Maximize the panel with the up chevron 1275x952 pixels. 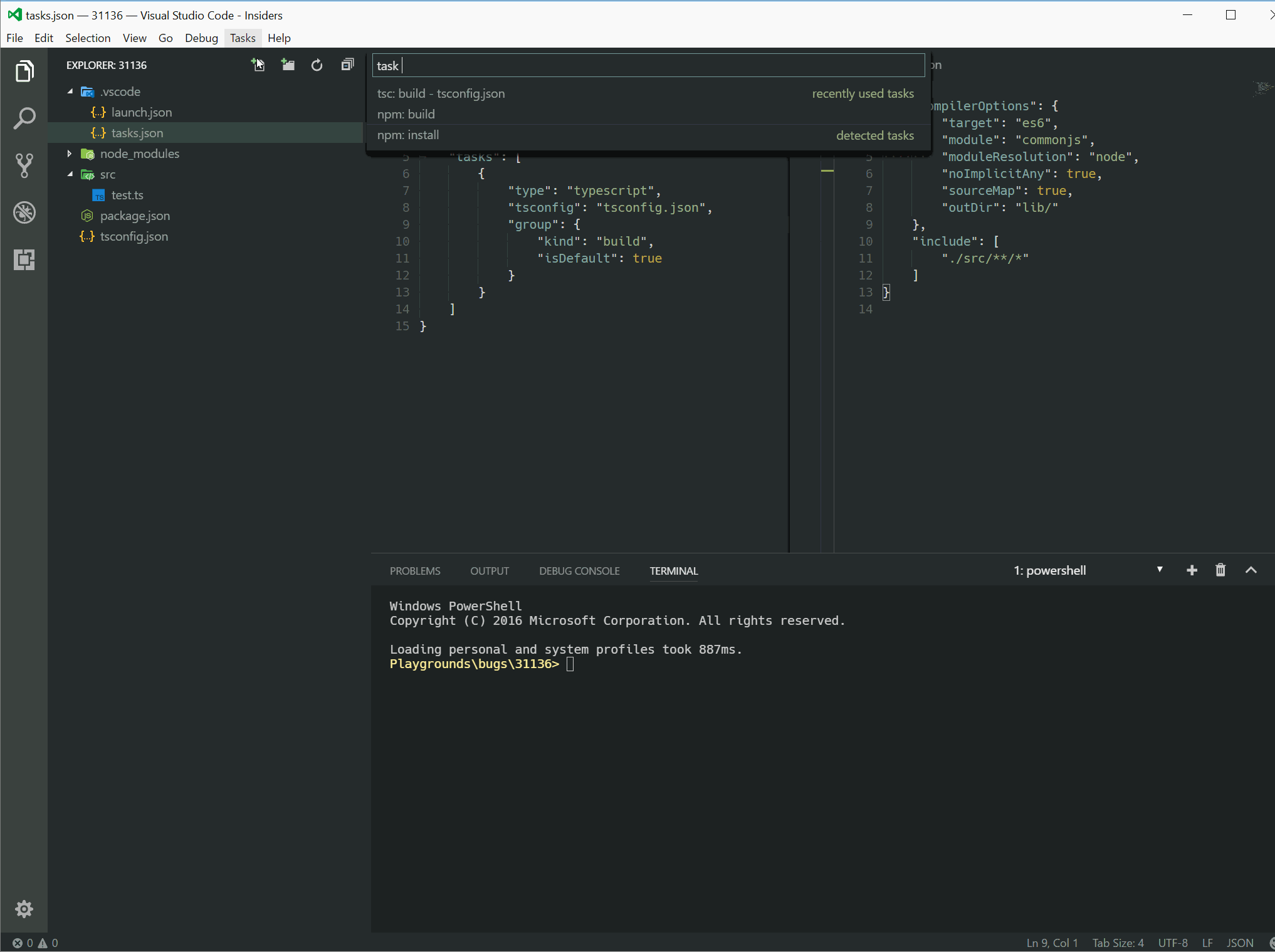(x=1251, y=570)
